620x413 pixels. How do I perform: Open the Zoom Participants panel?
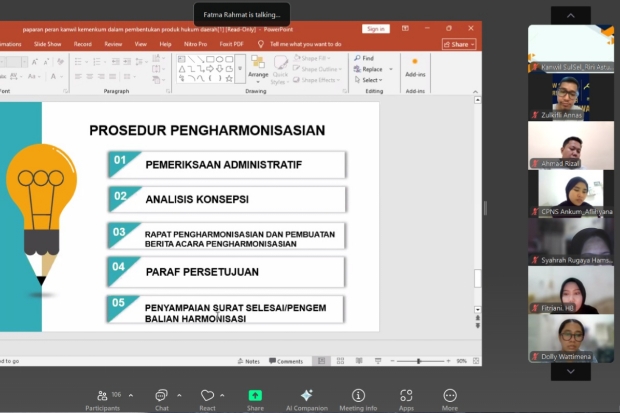click(102, 396)
